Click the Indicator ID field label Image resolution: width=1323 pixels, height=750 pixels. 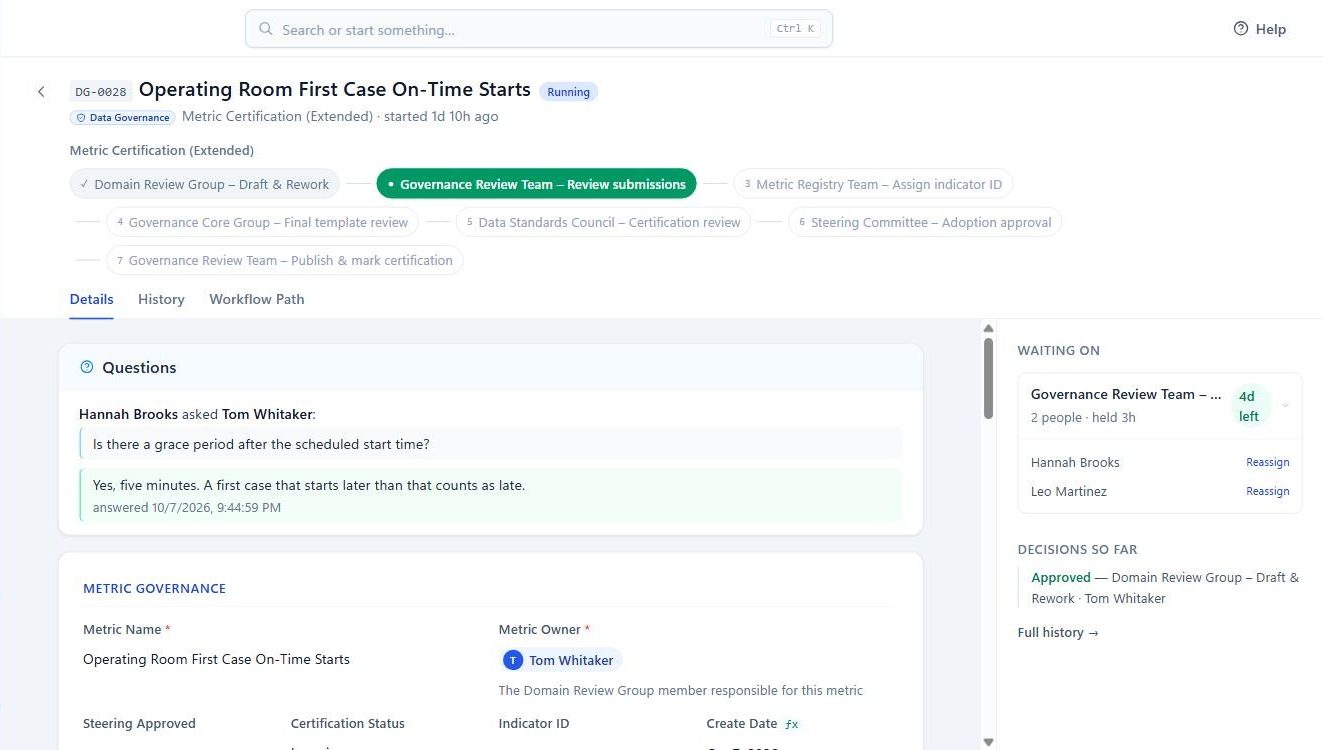coord(534,724)
